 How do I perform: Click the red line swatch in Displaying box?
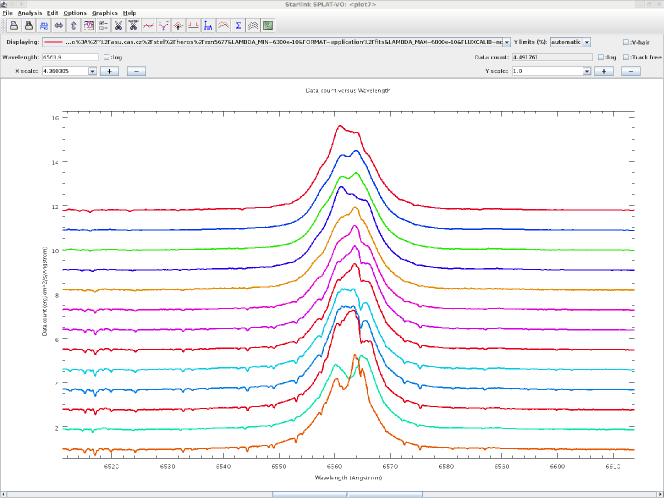pyautogui.click(x=53, y=42)
